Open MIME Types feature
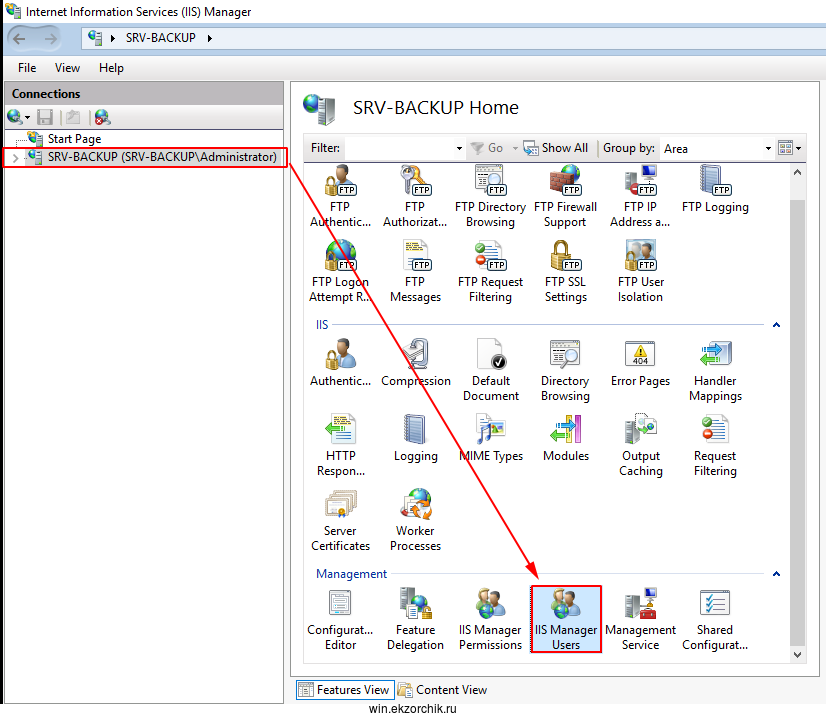 pyautogui.click(x=490, y=438)
